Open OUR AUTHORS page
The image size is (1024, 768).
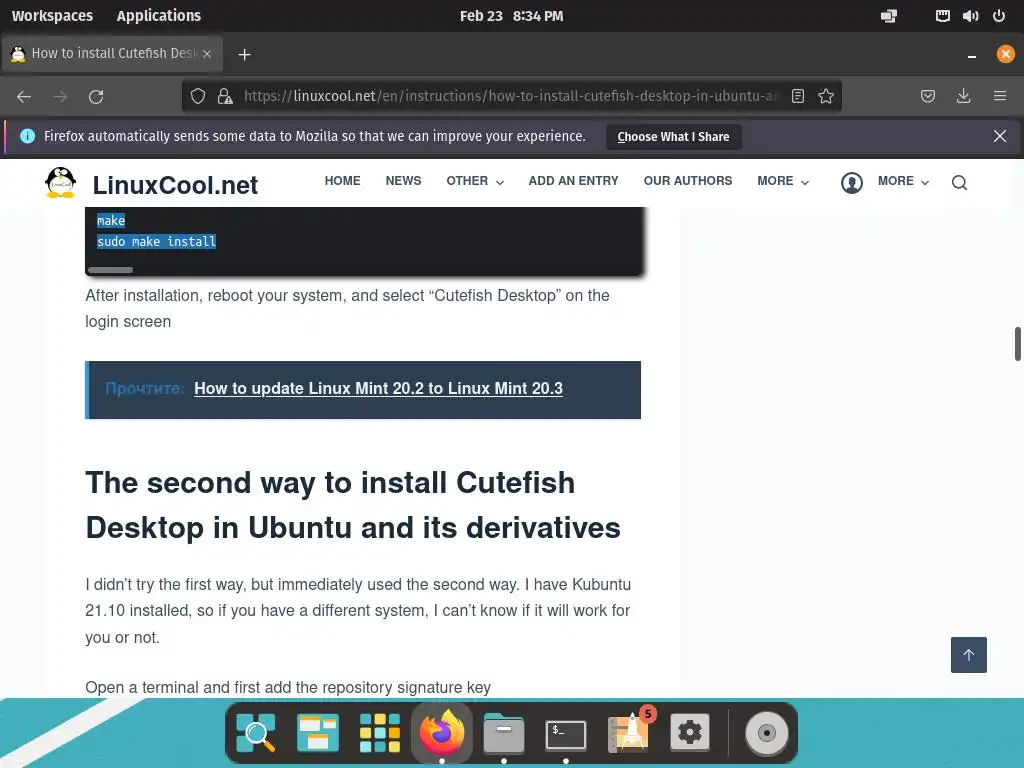(x=688, y=181)
